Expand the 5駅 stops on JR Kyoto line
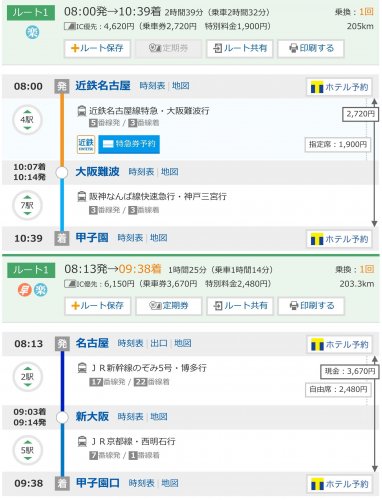 click(27, 450)
